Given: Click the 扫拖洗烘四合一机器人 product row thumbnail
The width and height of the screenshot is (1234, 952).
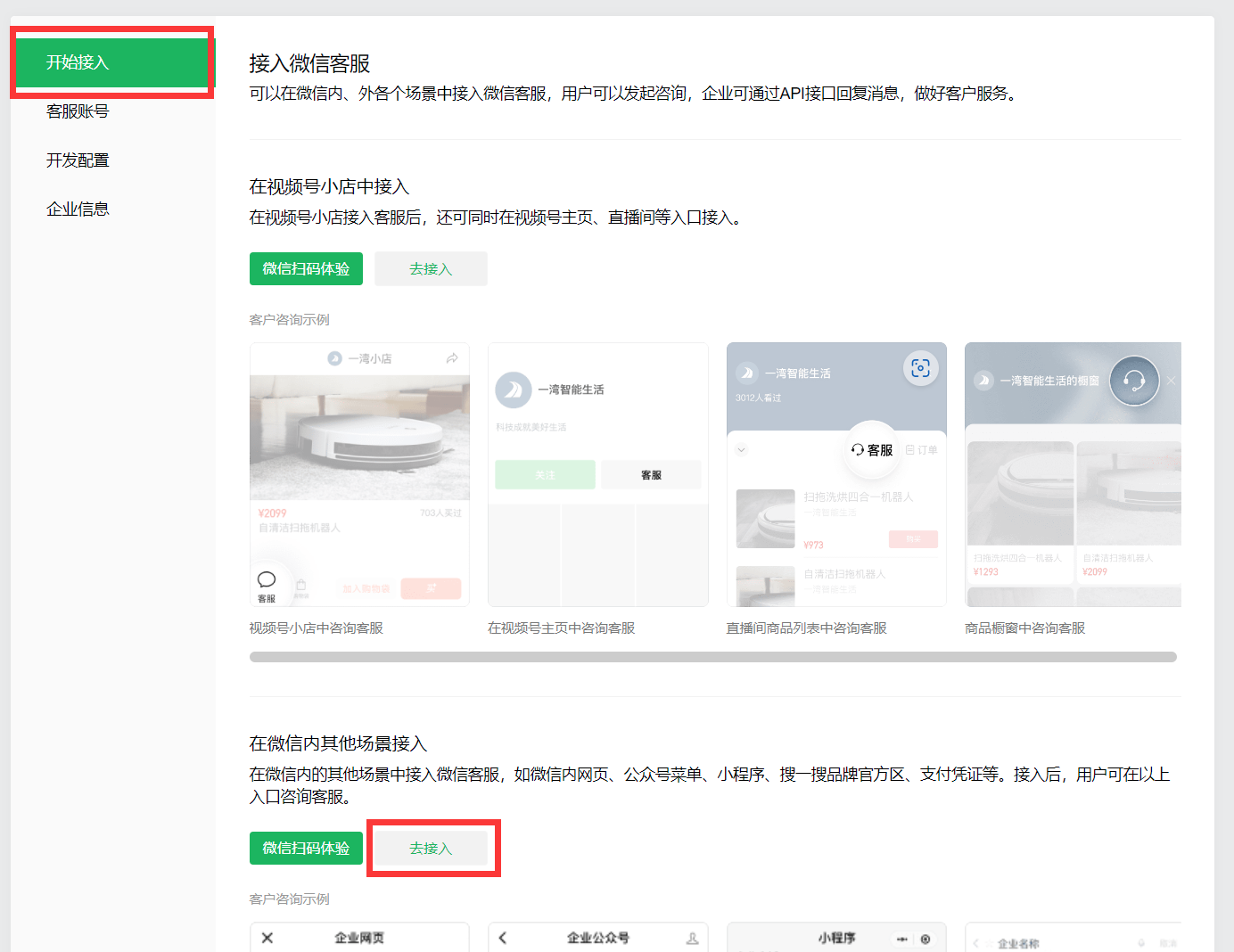Looking at the screenshot, I should [766, 519].
